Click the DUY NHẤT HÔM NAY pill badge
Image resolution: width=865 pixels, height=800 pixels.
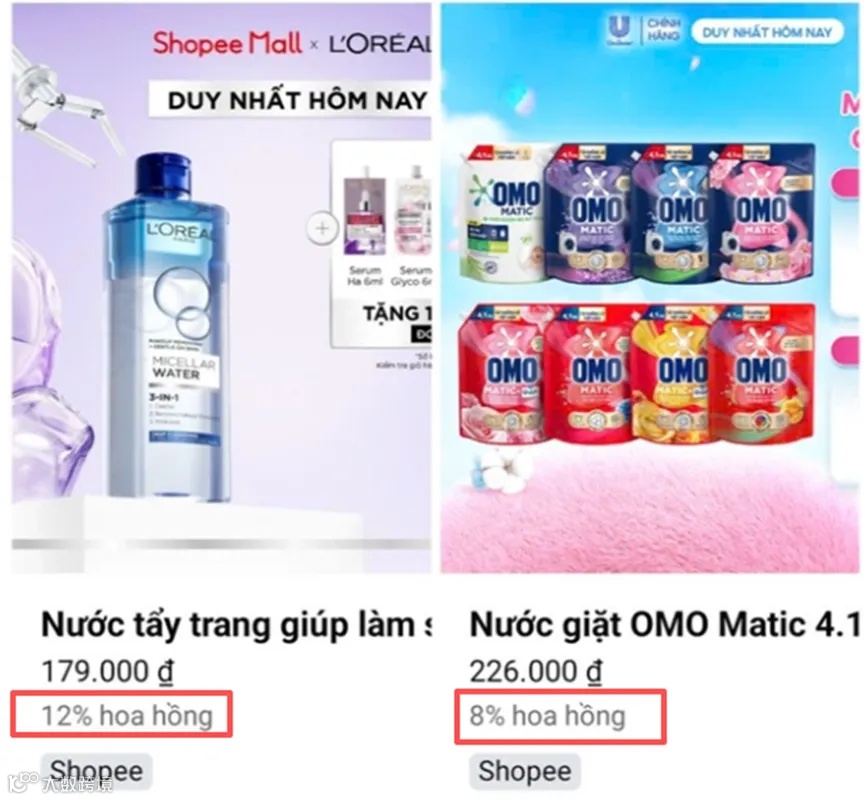pos(767,32)
